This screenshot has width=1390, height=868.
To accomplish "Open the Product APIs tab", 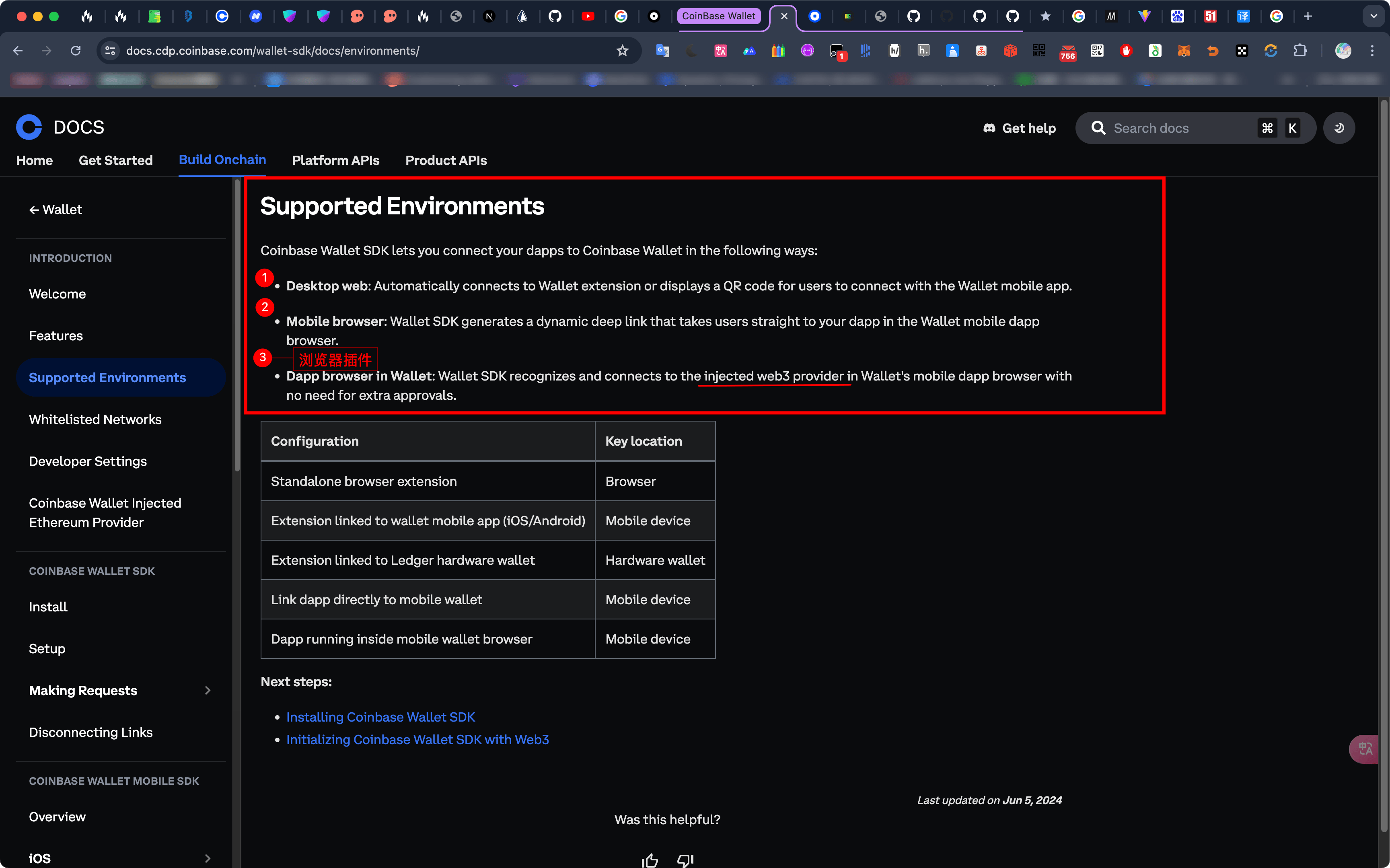I will coord(446,160).
